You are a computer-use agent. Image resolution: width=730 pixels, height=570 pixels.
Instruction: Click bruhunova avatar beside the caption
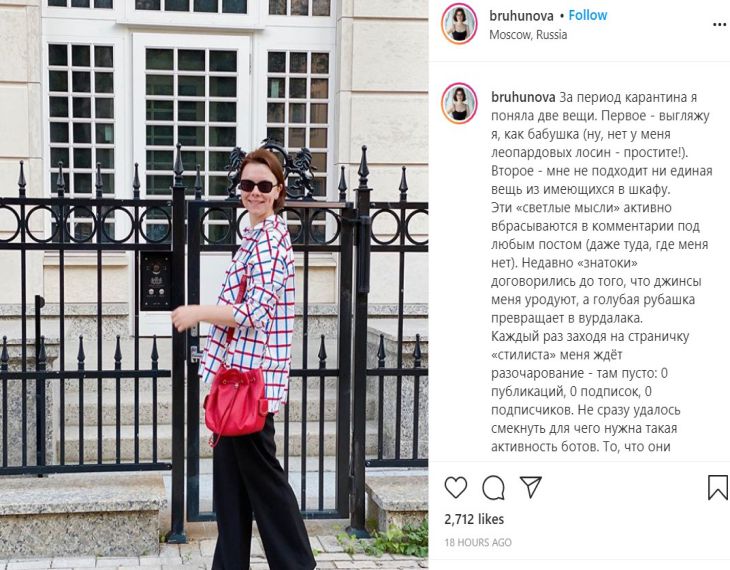460,103
